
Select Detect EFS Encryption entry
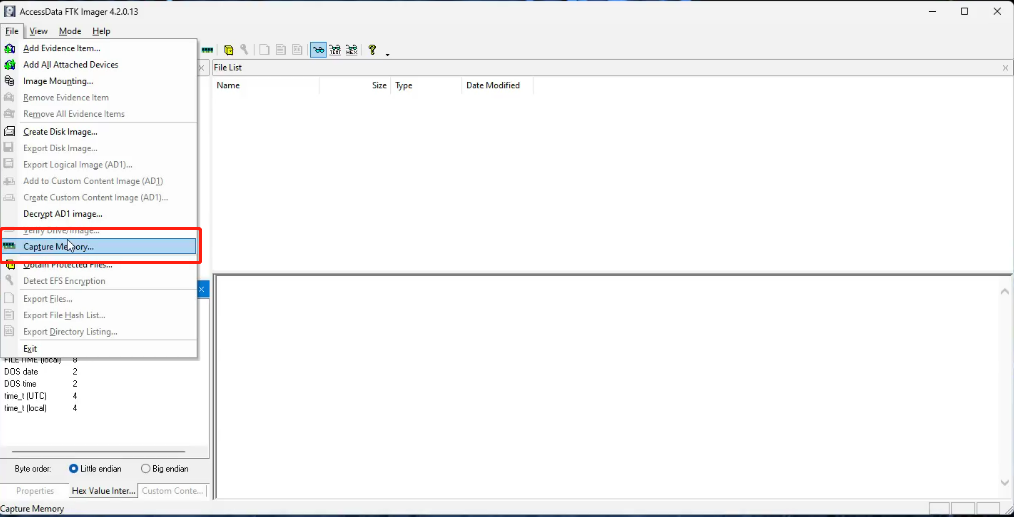click(x=99, y=281)
